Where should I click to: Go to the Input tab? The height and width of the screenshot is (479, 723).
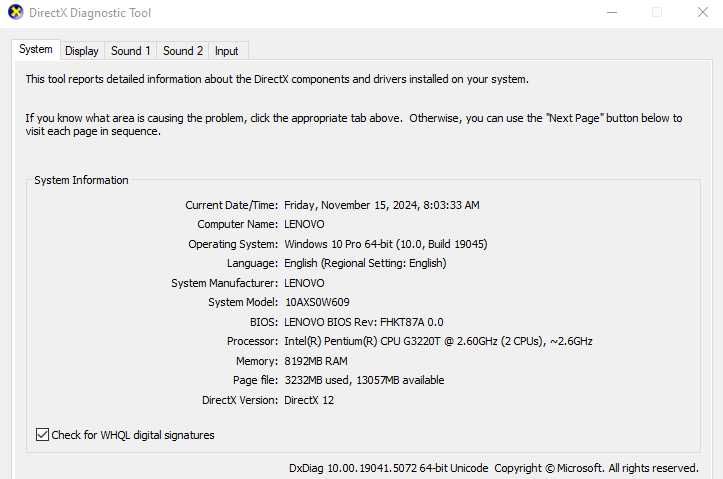coord(226,51)
